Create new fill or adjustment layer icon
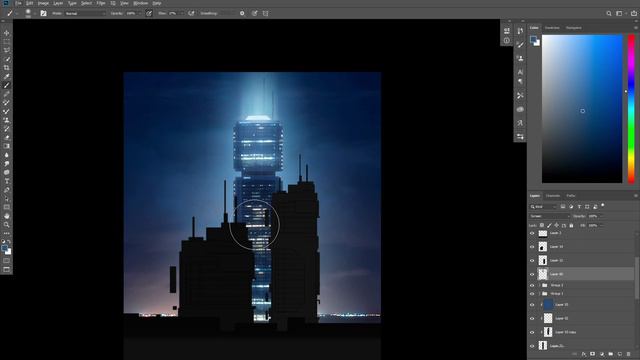This screenshot has height=360, width=640. point(602,354)
